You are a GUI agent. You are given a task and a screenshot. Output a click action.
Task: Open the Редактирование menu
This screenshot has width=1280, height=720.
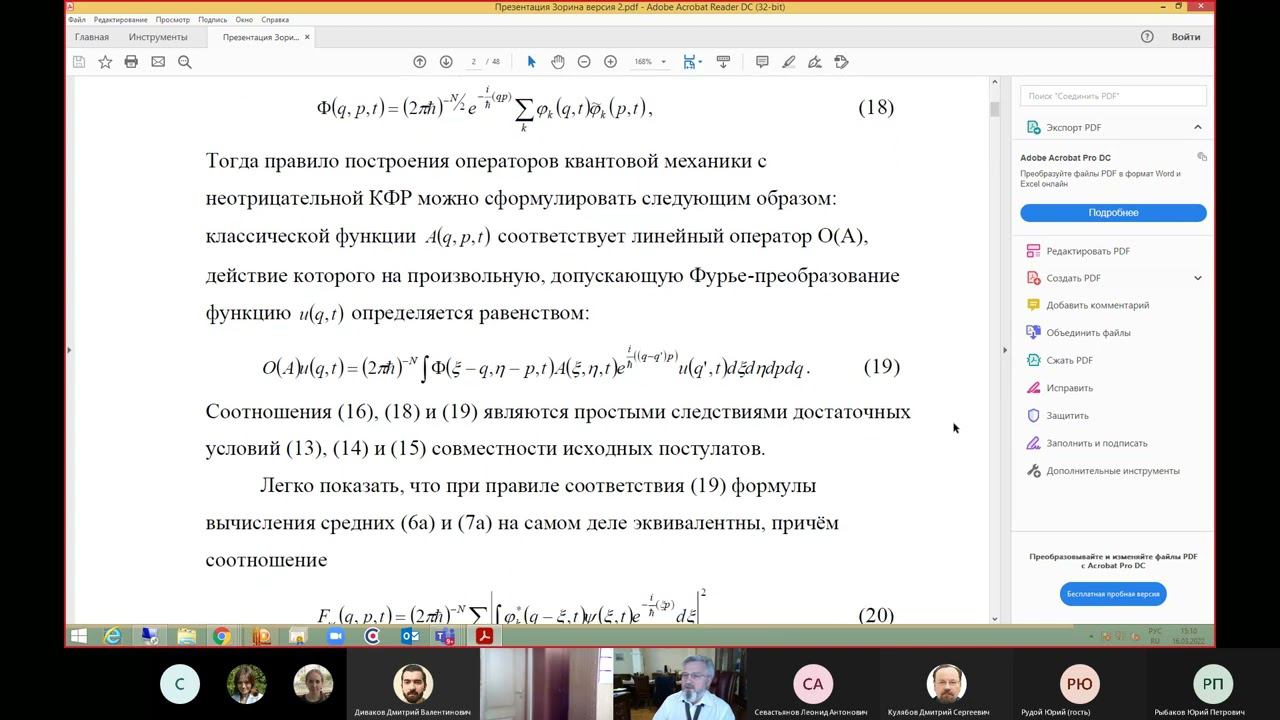click(x=121, y=19)
